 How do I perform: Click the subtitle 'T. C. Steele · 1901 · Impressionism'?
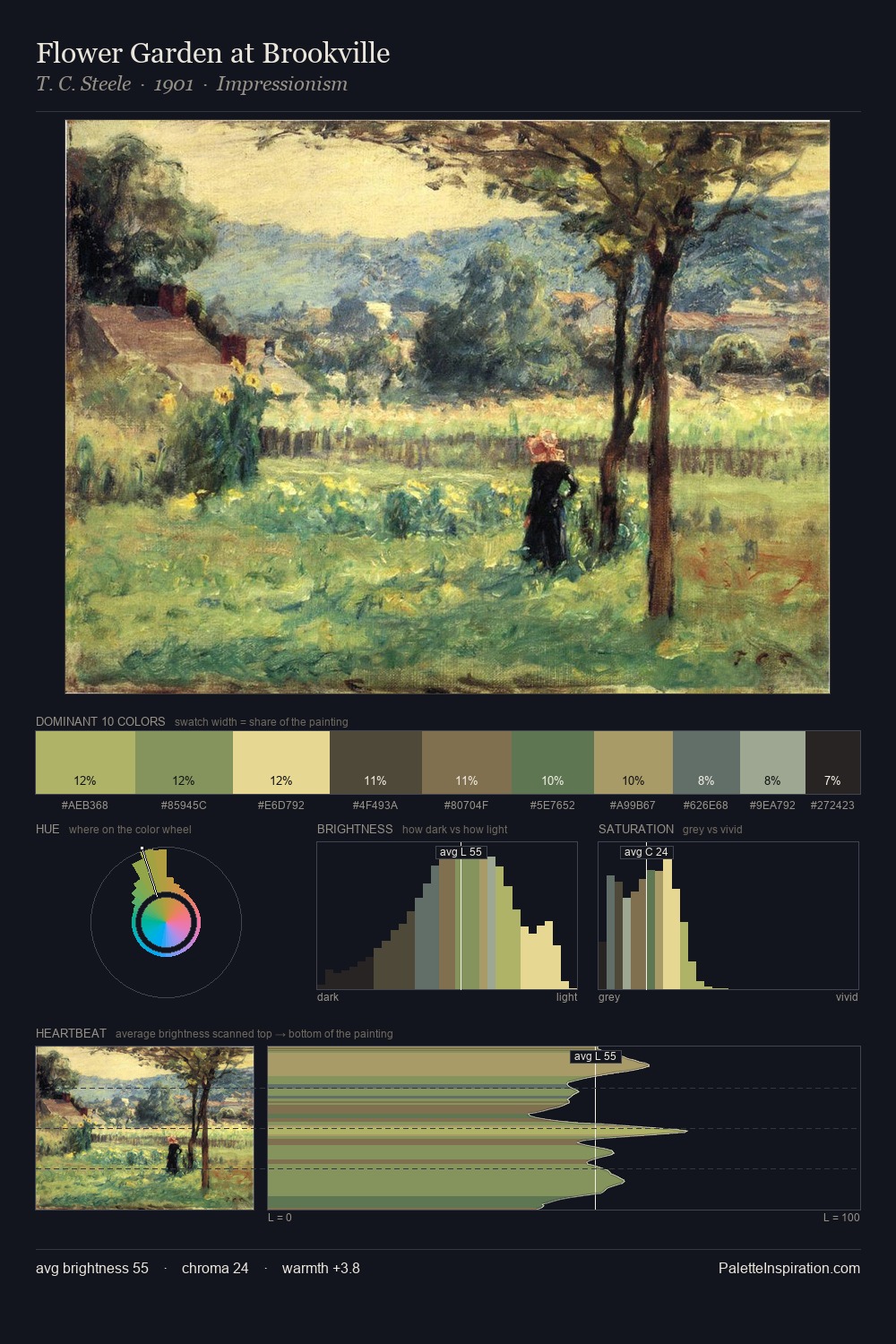coord(192,84)
